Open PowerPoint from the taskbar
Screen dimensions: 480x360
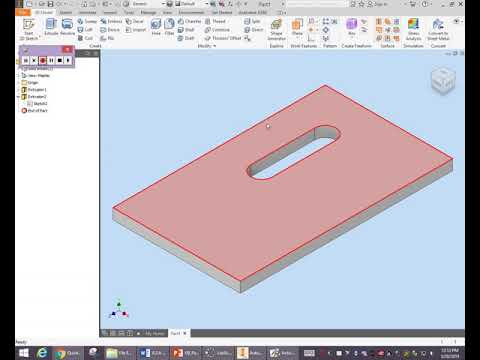185,353
